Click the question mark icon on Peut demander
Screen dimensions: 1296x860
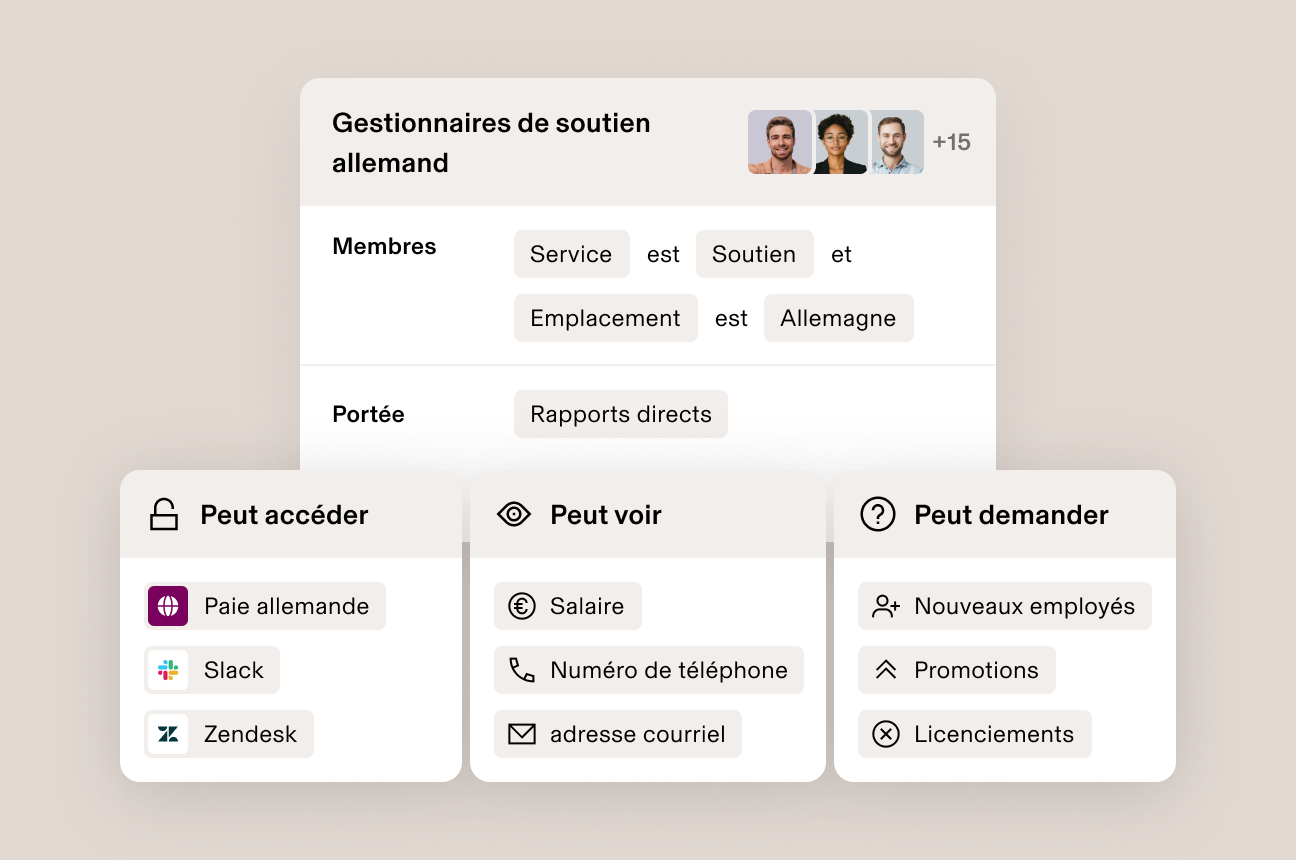point(877,514)
